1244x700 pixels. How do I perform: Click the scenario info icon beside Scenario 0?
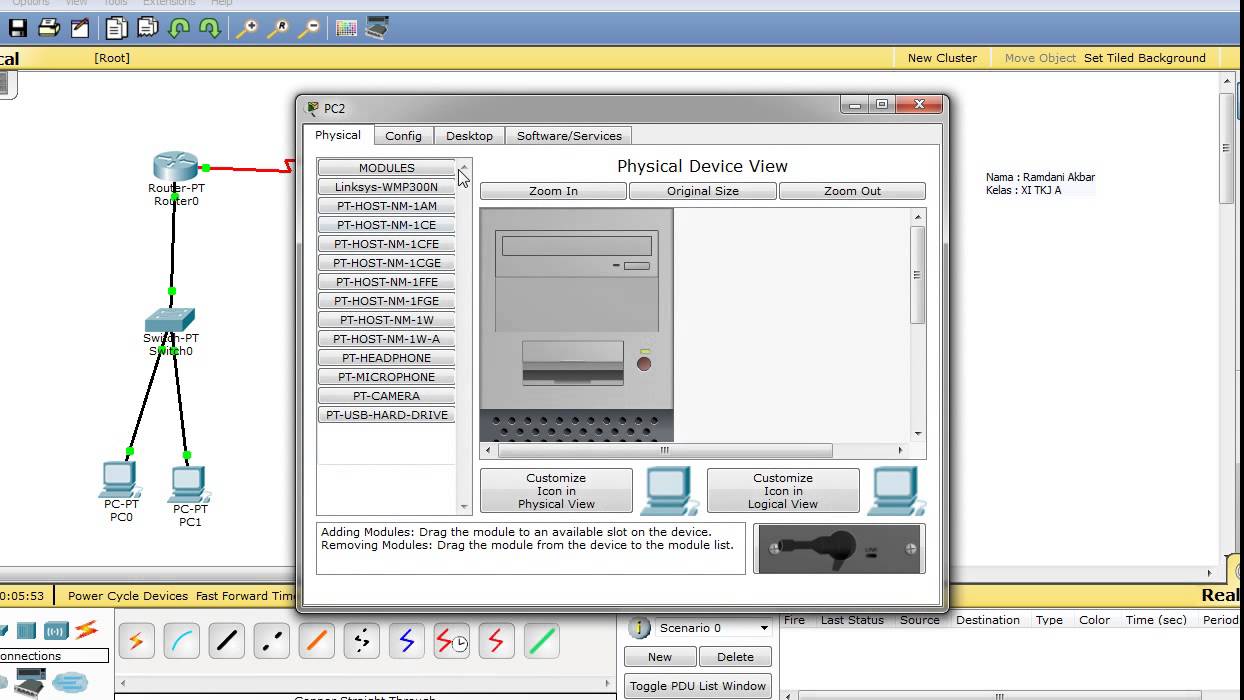pos(639,628)
